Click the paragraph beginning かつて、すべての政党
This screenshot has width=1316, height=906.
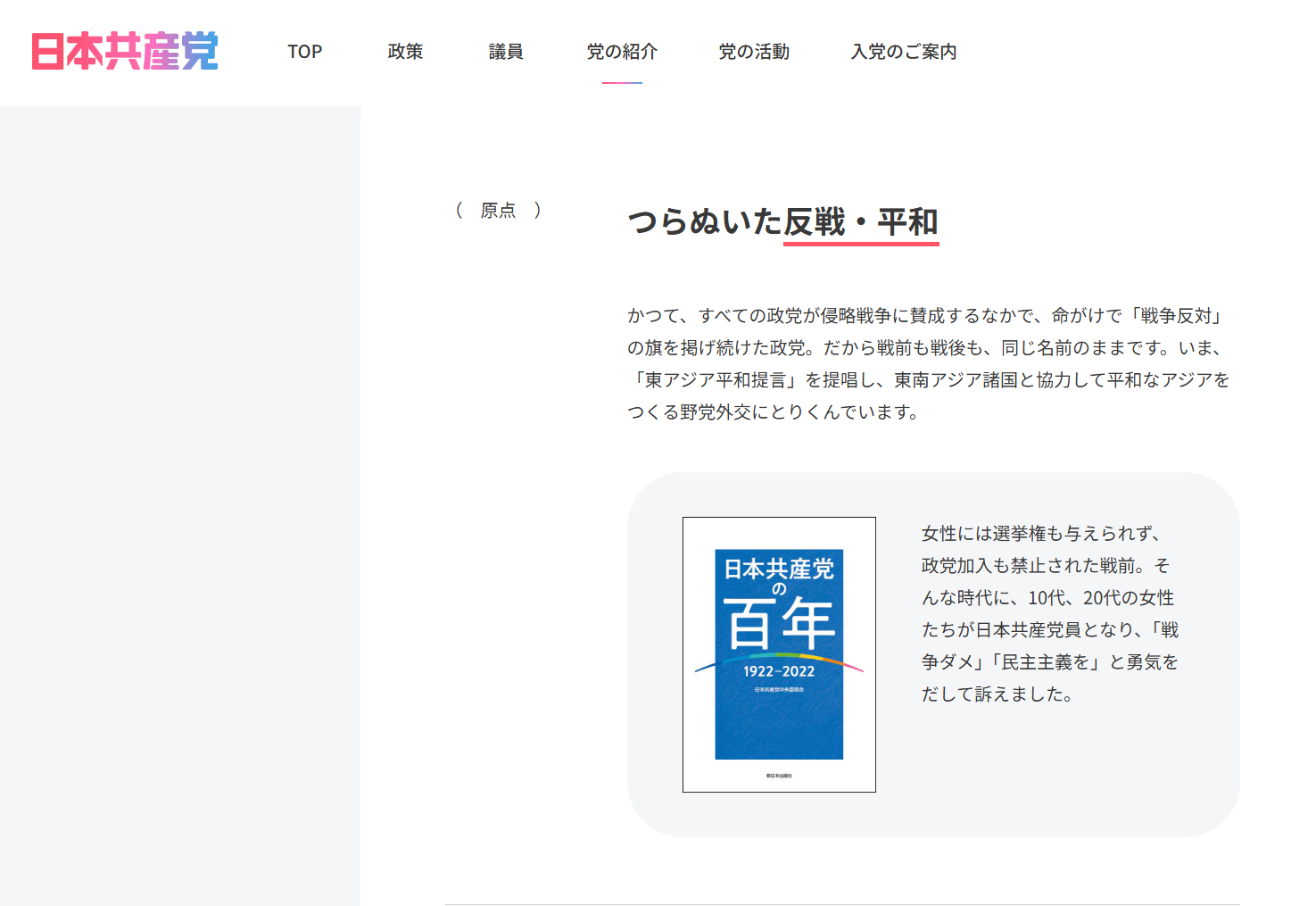click(x=929, y=363)
